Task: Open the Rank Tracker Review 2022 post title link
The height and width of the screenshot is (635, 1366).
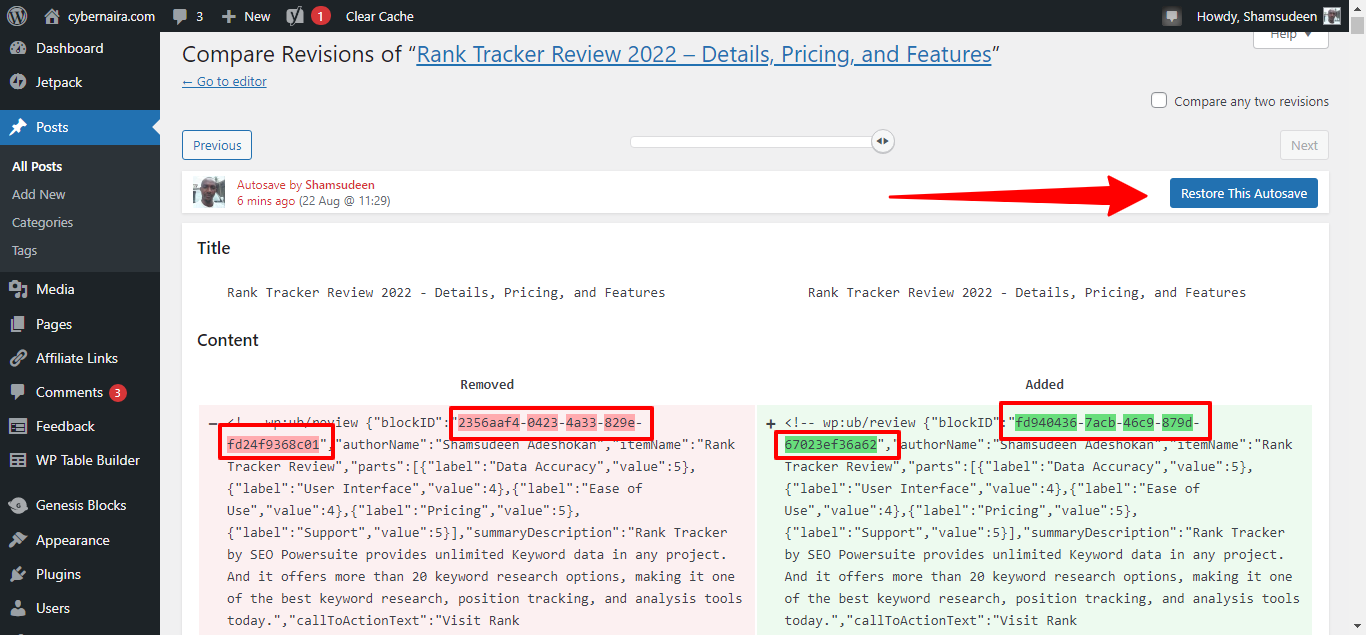Action: click(704, 54)
